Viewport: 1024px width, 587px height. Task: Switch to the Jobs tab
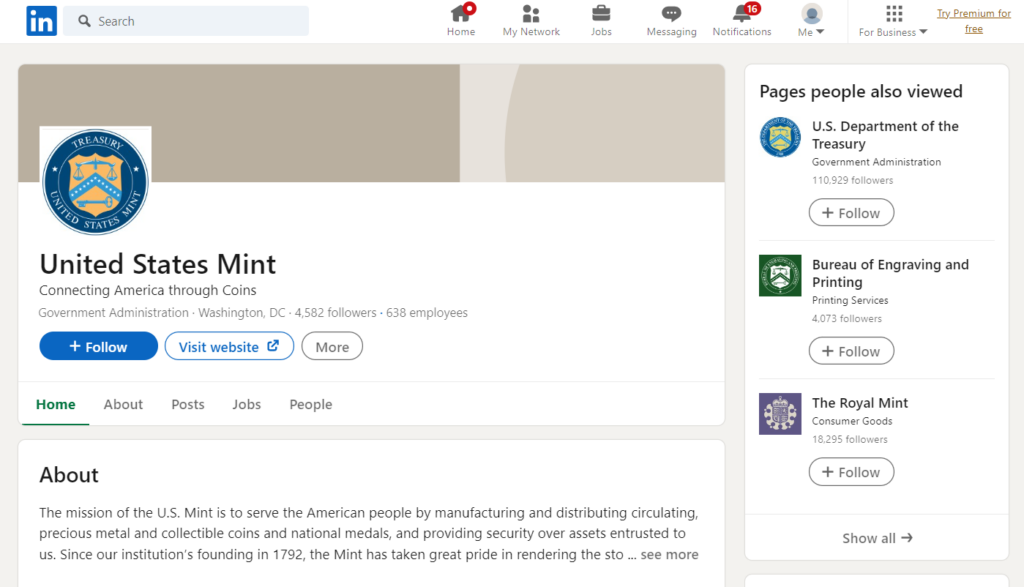coord(246,404)
